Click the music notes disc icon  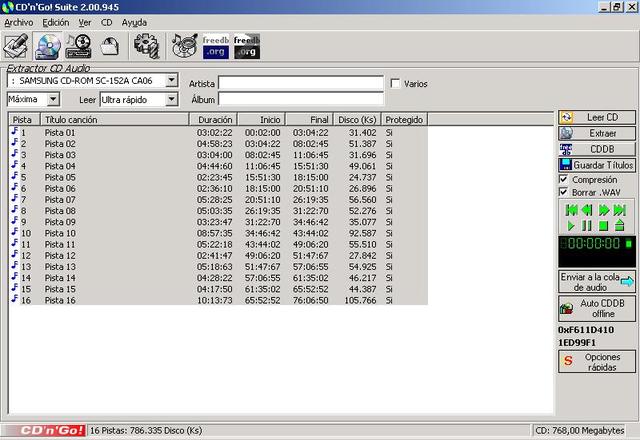(x=184, y=46)
